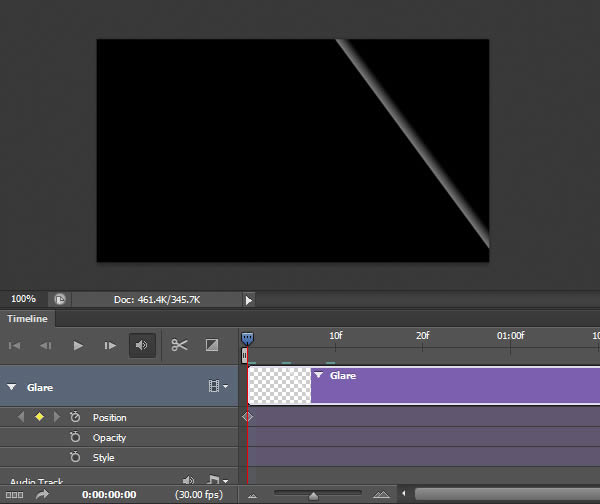Open Glare track filmstrip menu
Viewport: 600px width, 504px height.
point(218,386)
